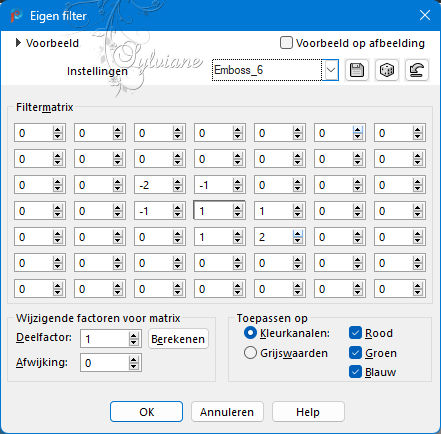
Task: Confirm with the OK button
Action: pyautogui.click(x=147, y=412)
